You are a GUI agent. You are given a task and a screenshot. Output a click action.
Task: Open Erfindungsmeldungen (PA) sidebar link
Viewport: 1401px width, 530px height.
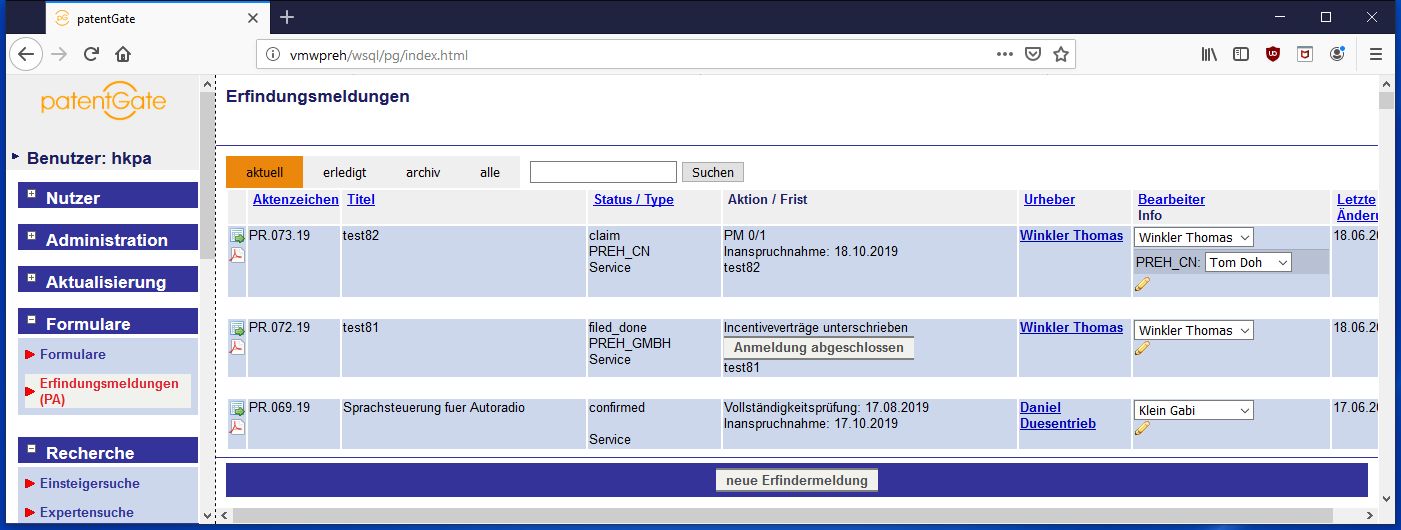tap(109, 391)
